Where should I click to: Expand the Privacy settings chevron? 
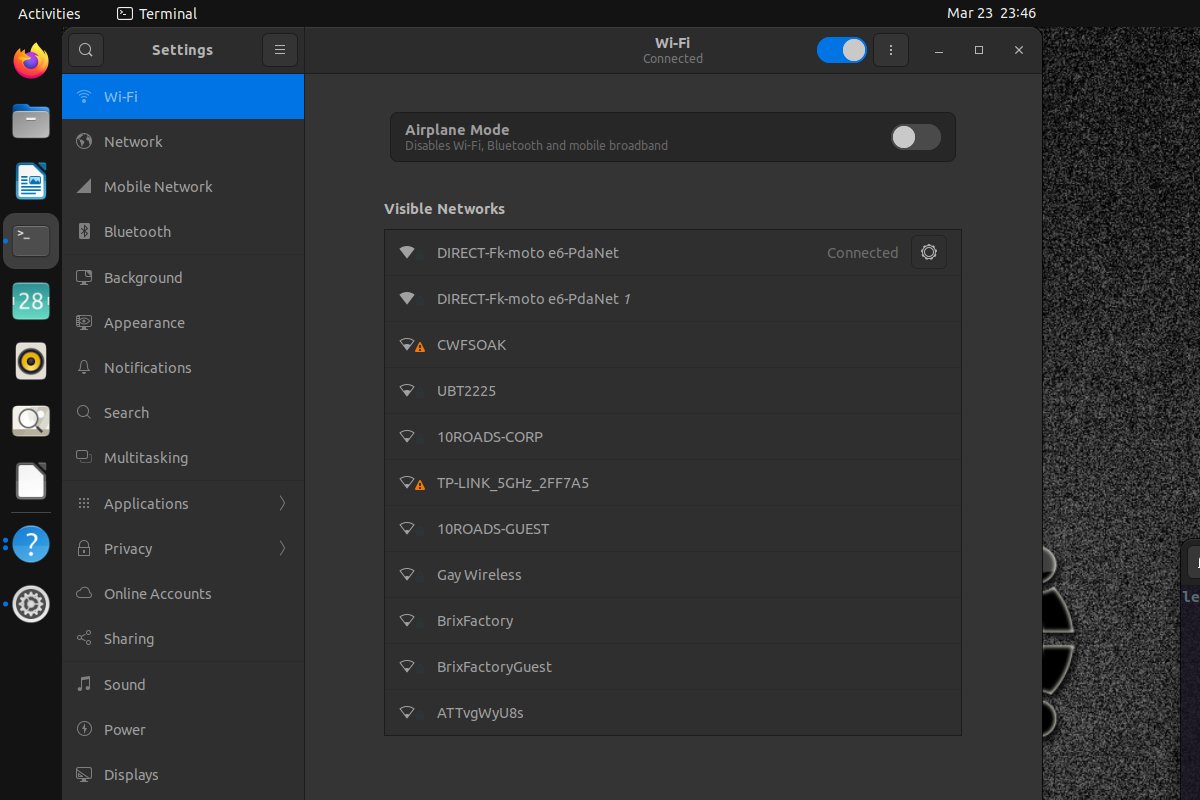282,549
